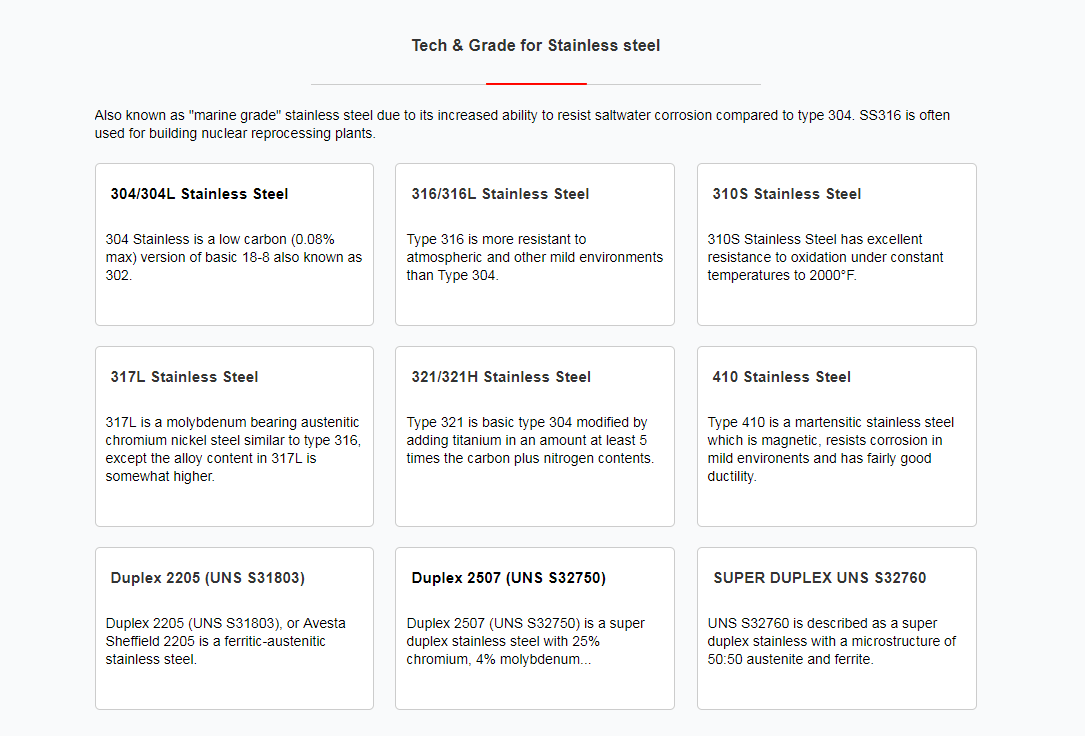1085x736 pixels.
Task: Click the Type 316 atmospheric resistance description
Action: tap(534, 257)
